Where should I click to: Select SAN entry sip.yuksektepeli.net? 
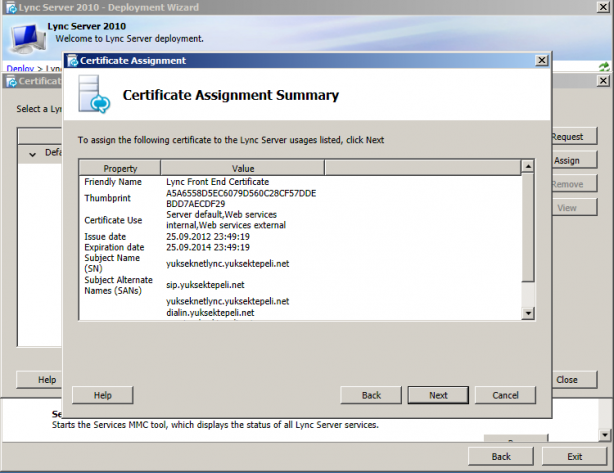click(x=205, y=285)
